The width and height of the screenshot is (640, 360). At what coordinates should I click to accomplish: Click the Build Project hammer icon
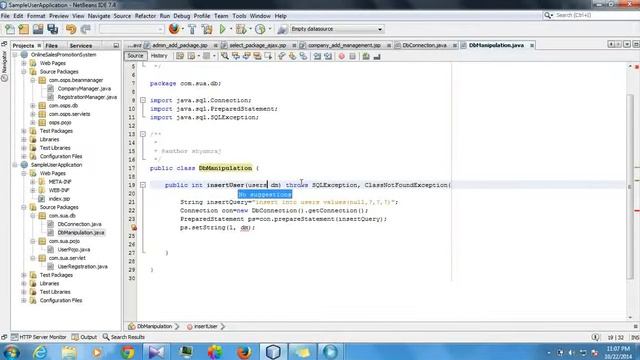point(192,29)
